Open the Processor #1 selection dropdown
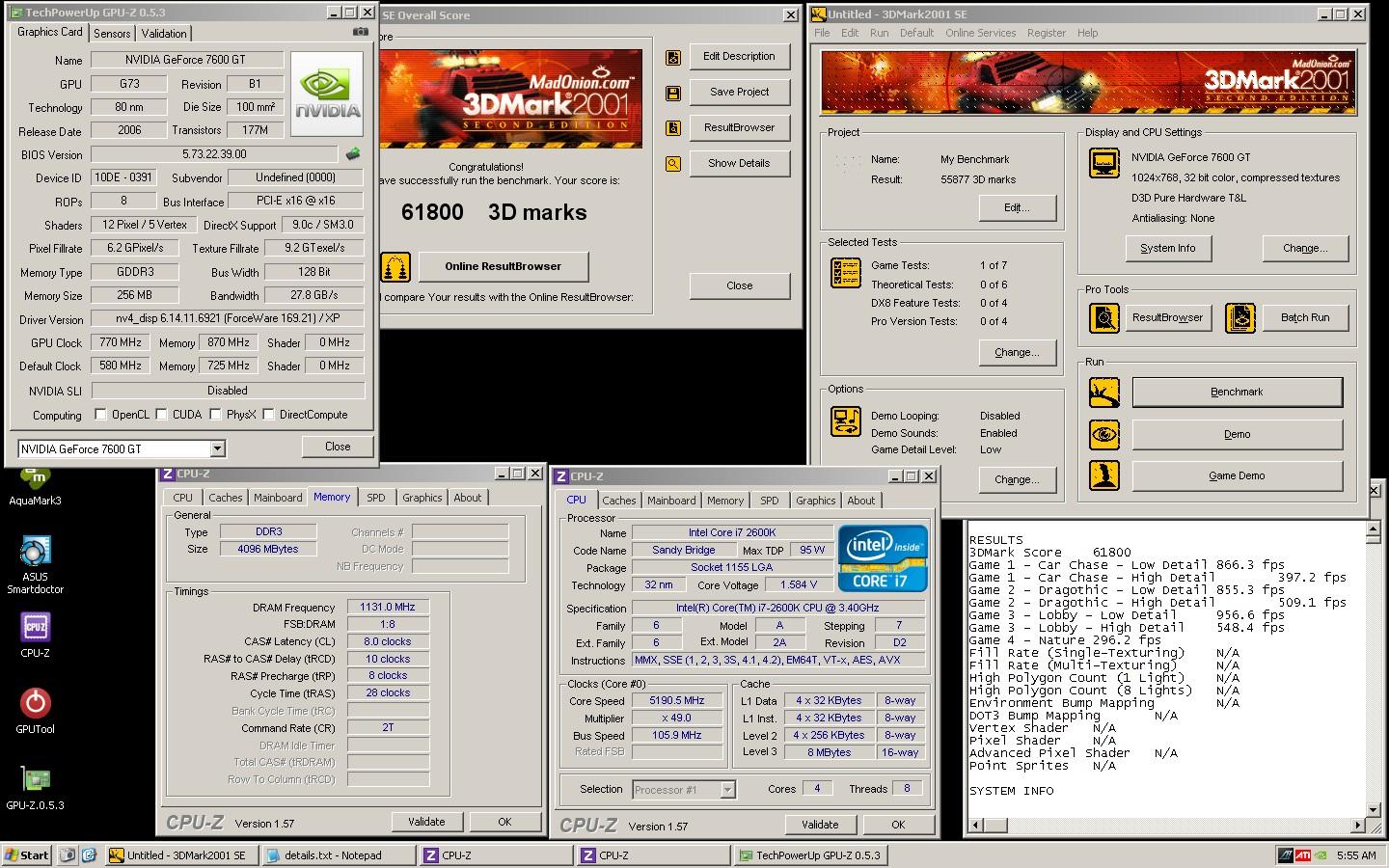1389x868 pixels. pos(727,790)
